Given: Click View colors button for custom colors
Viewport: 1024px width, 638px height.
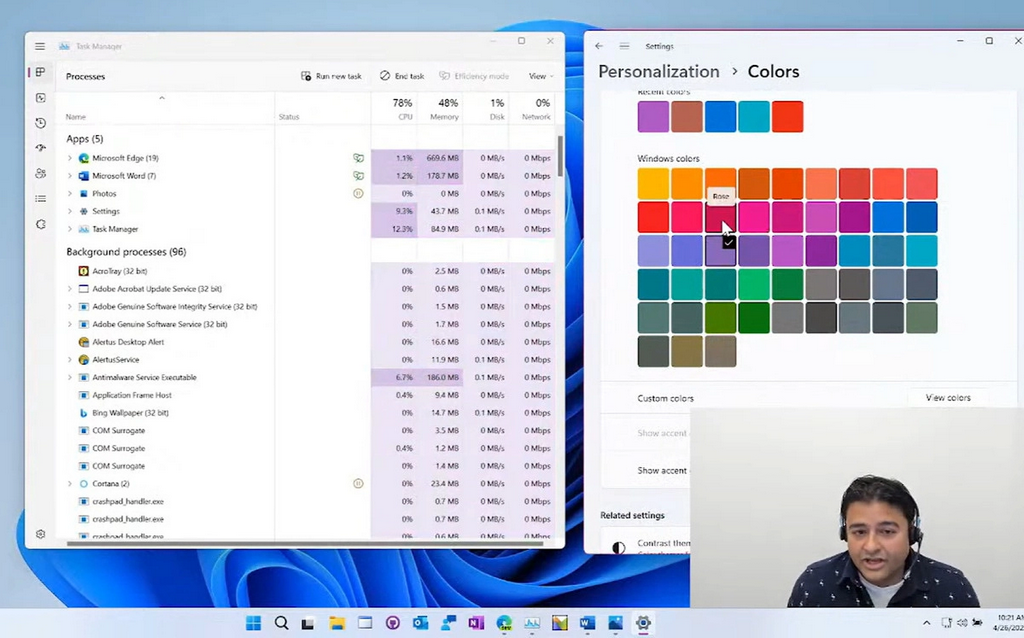Looking at the screenshot, I should pyautogui.click(x=948, y=398).
